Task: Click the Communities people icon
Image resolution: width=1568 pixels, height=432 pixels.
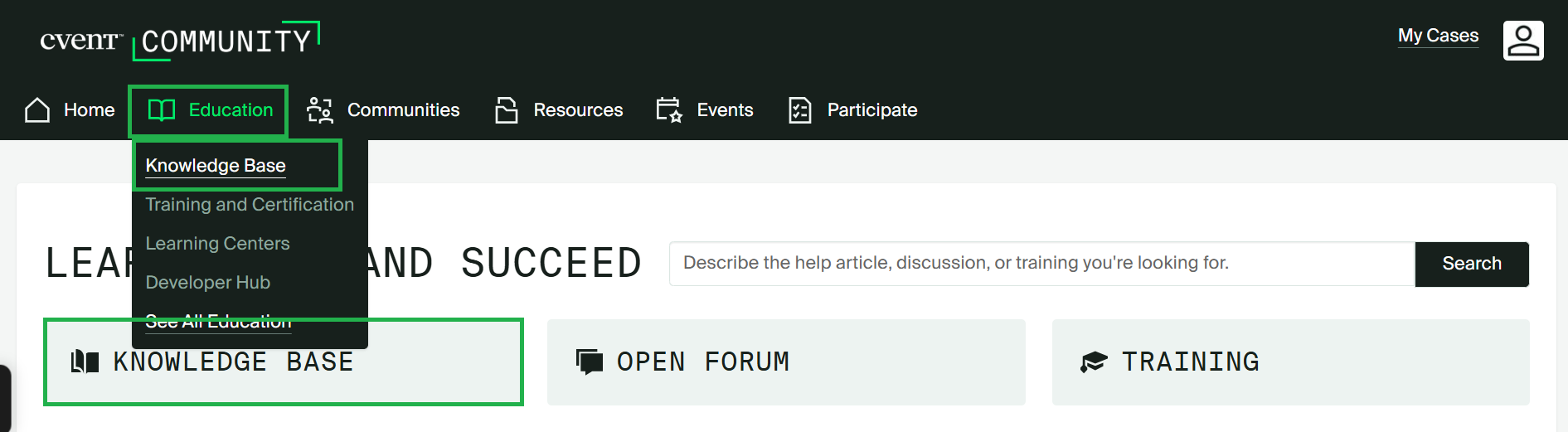Action: click(320, 110)
